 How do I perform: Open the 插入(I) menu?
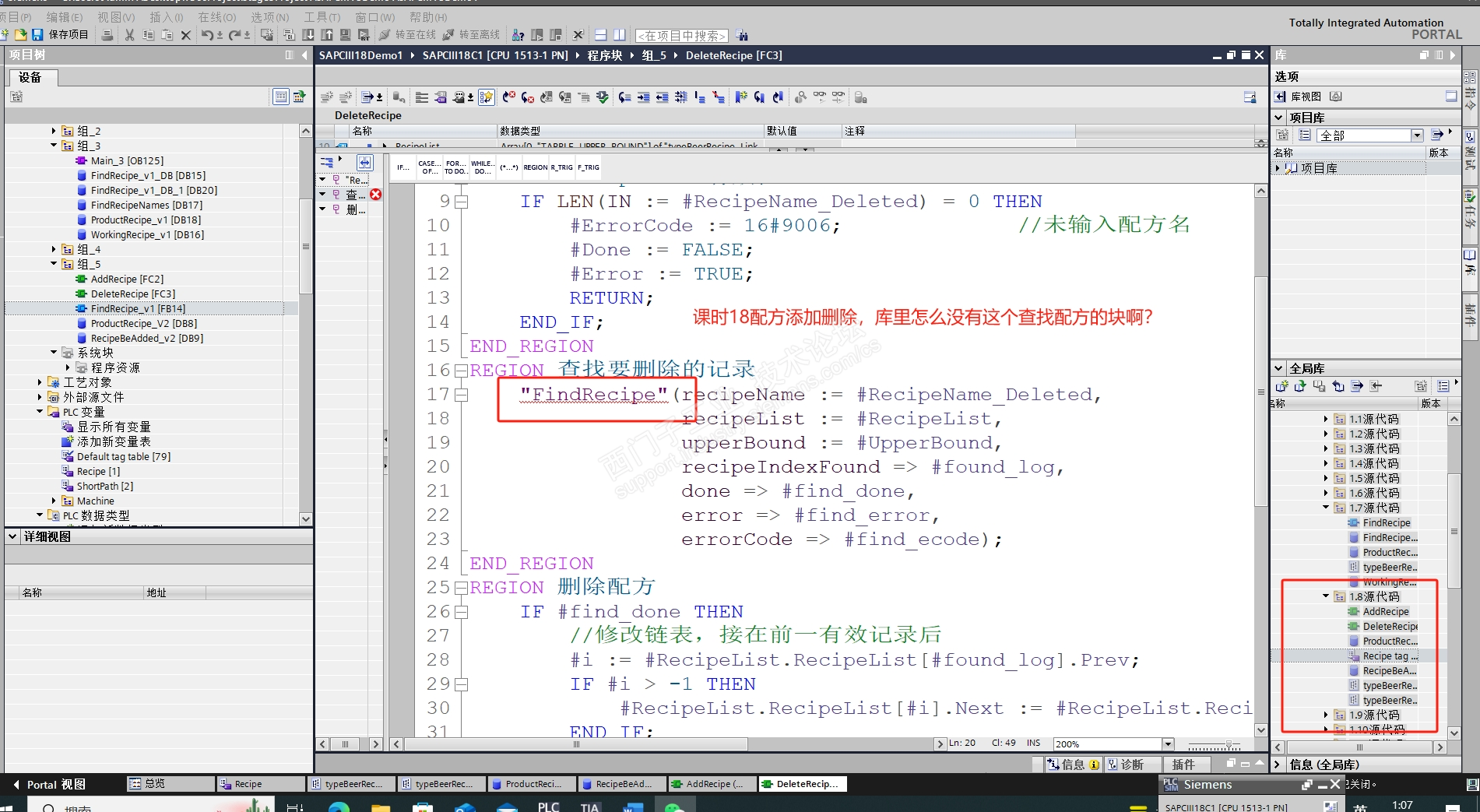tap(167, 17)
